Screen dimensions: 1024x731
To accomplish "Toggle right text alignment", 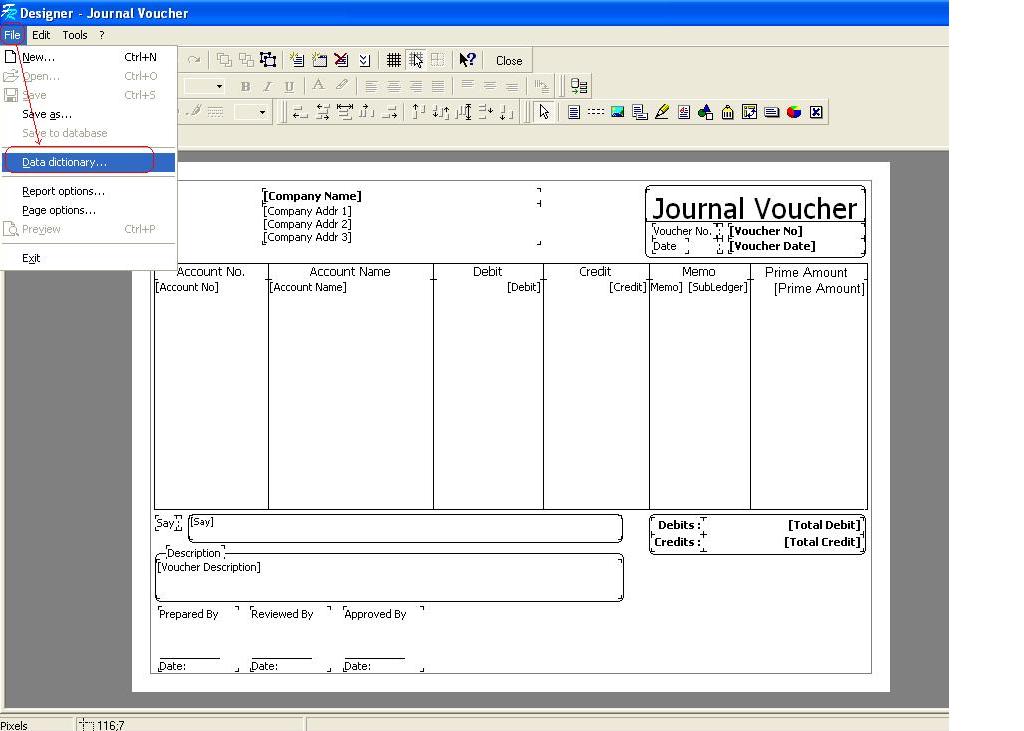I will pyautogui.click(x=416, y=86).
